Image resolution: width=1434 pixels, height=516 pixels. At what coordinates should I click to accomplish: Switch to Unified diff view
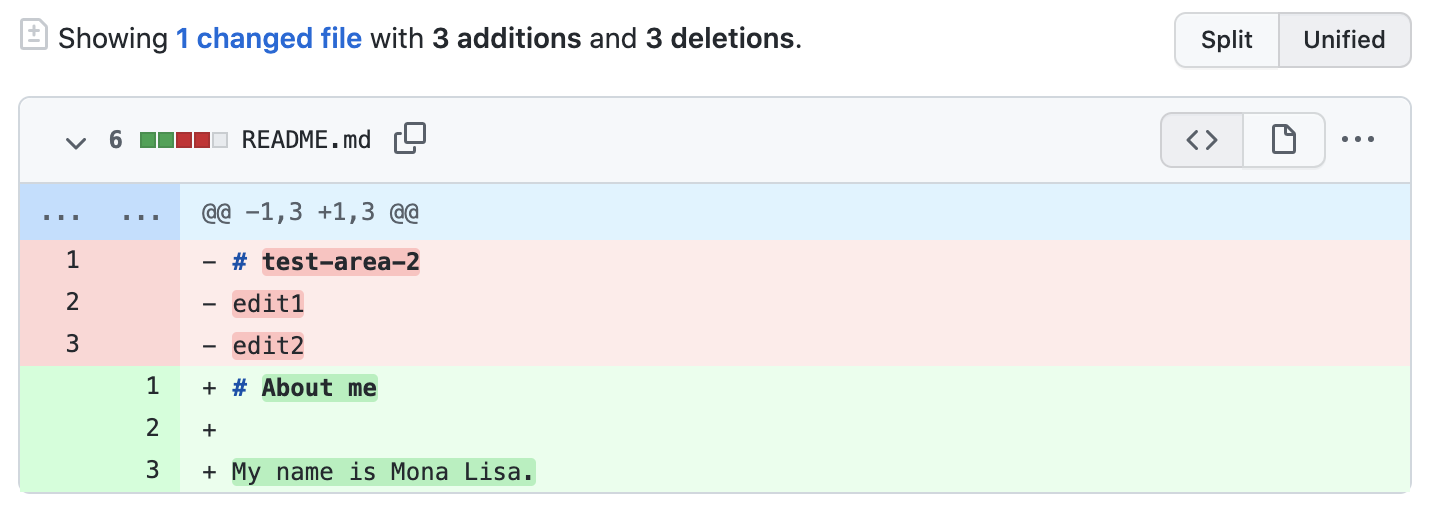[x=1344, y=40]
